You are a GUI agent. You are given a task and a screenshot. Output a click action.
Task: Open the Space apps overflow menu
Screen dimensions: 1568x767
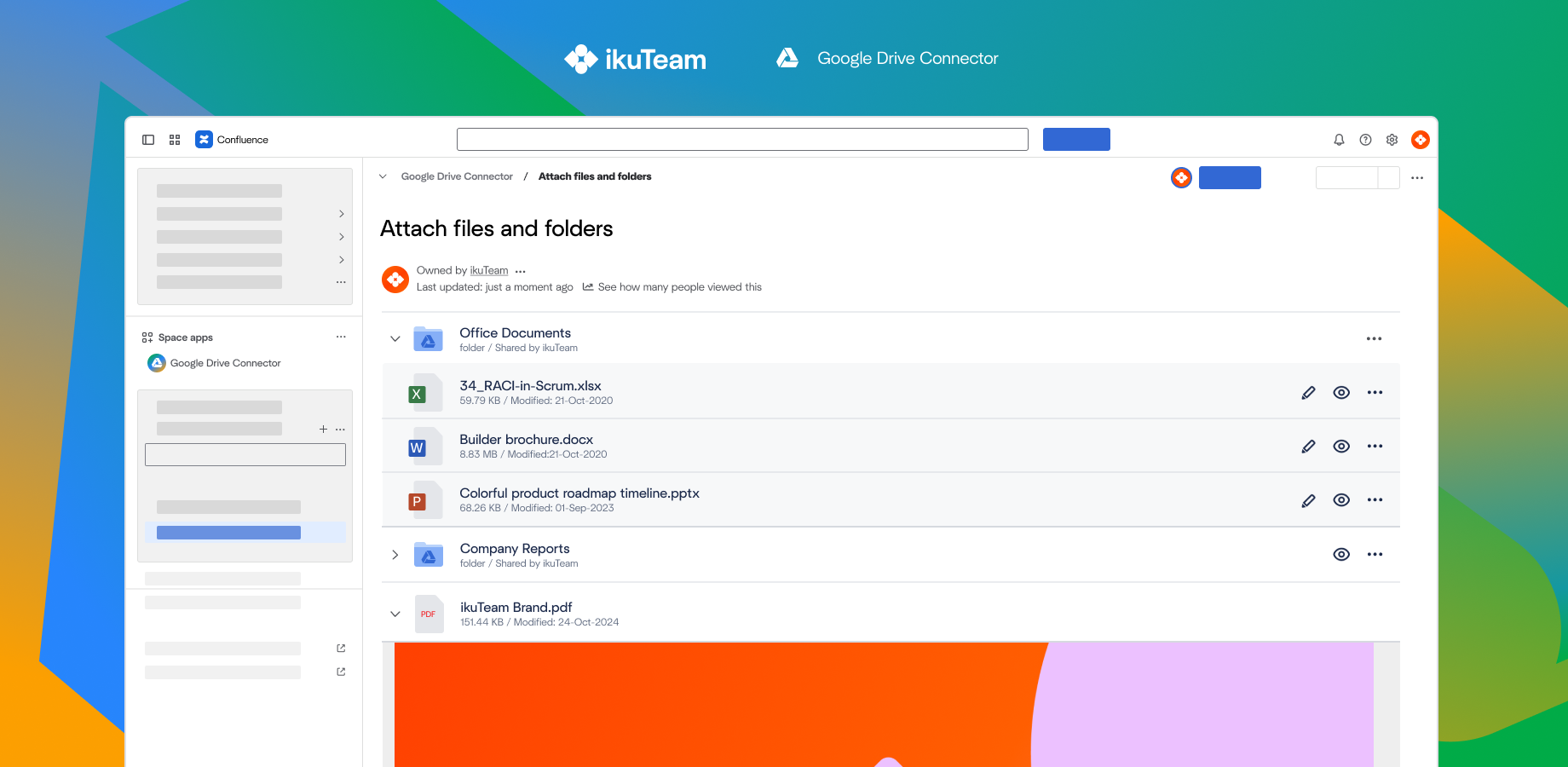[341, 337]
